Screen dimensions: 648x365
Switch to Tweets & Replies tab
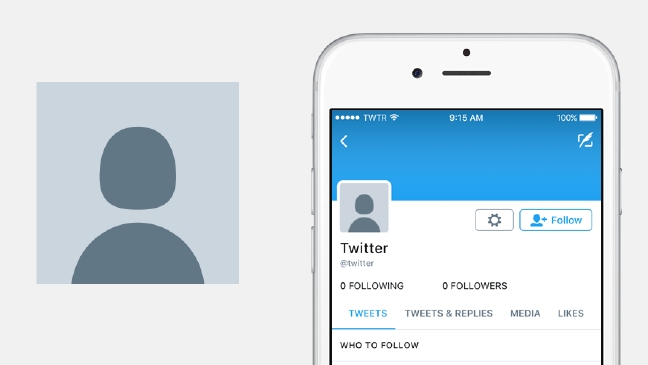tap(449, 313)
